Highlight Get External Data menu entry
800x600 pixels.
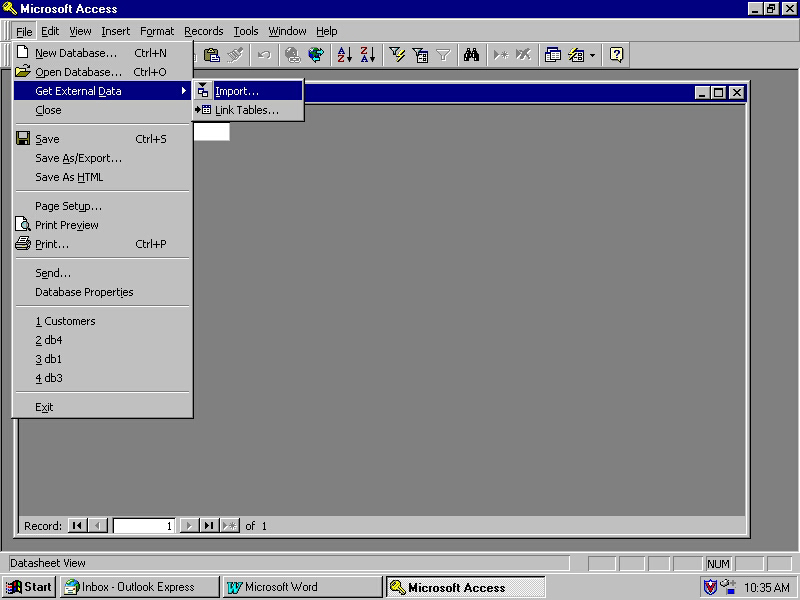click(x=102, y=91)
